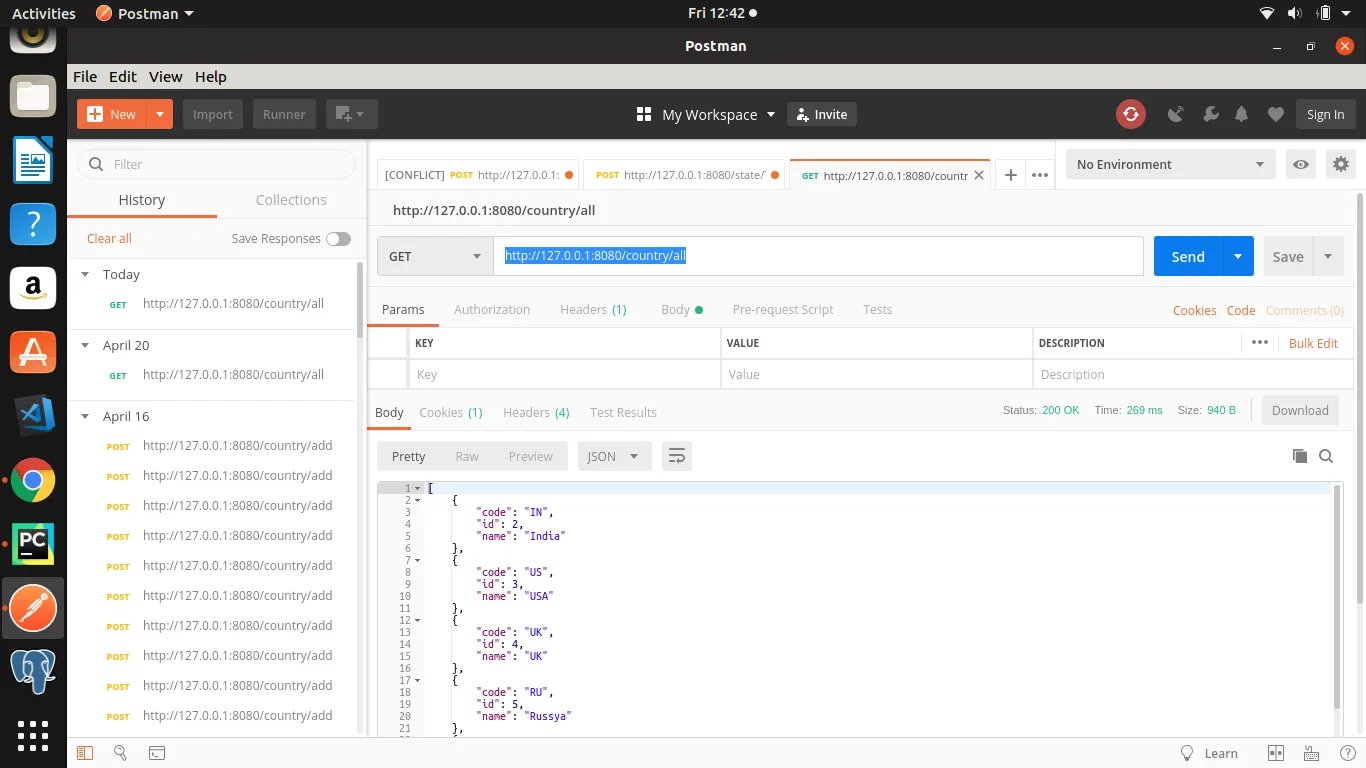Open the satellite capture requests icon
The image size is (1366, 768).
(1176, 114)
